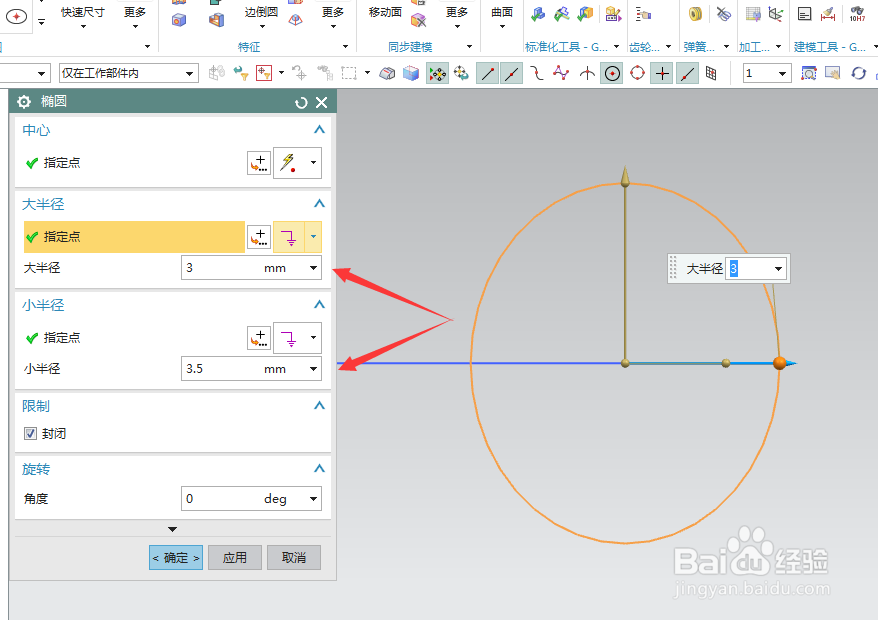878x620 pixels.
Task: Open the spring coil tool icon
Action: 695,15
